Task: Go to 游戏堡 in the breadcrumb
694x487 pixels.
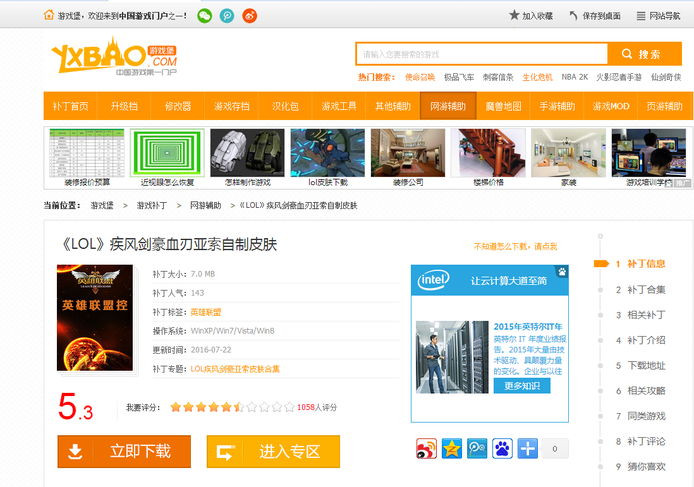Action: tap(102, 205)
